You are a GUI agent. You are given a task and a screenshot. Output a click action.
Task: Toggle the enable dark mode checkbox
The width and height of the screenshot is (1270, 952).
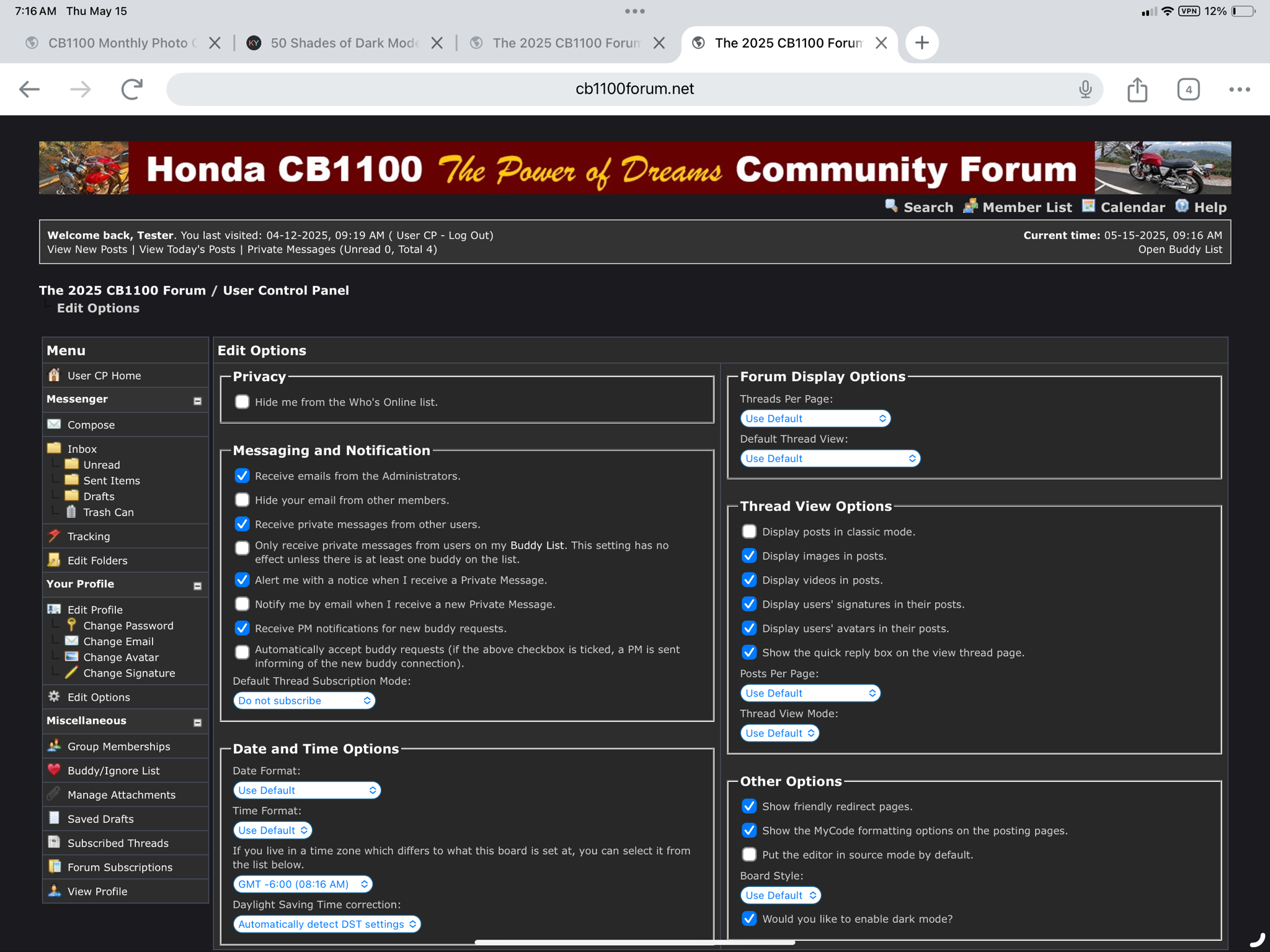click(749, 919)
